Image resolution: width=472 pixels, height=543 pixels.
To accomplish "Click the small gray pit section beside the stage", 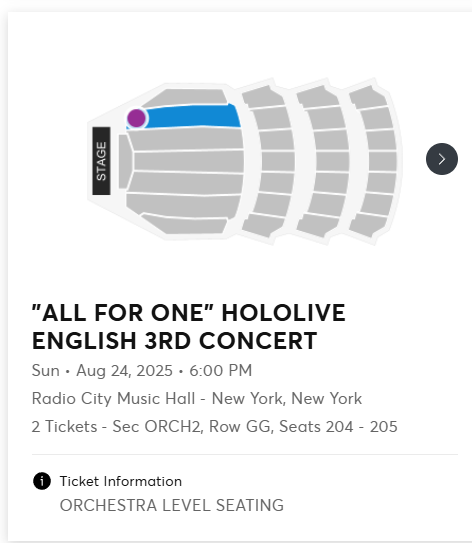I will tap(124, 161).
